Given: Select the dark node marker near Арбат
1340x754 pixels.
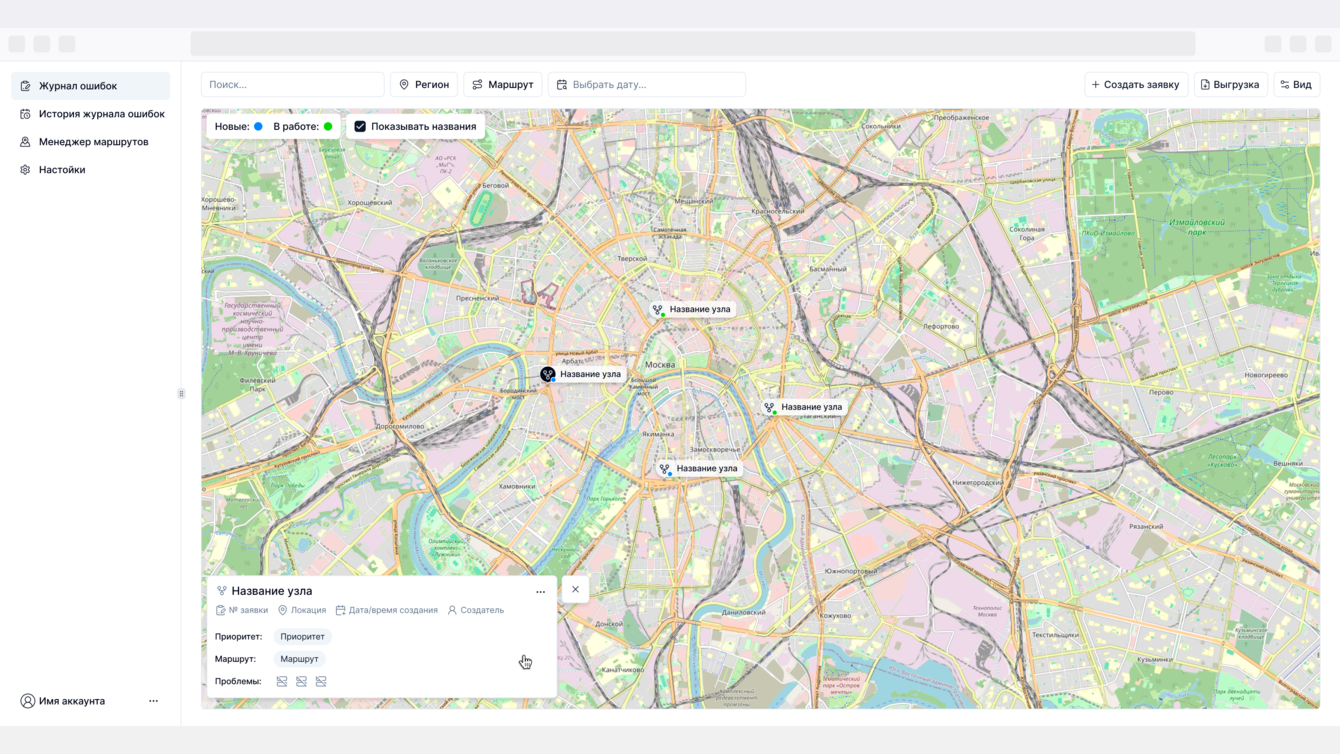Looking at the screenshot, I should (x=548, y=374).
